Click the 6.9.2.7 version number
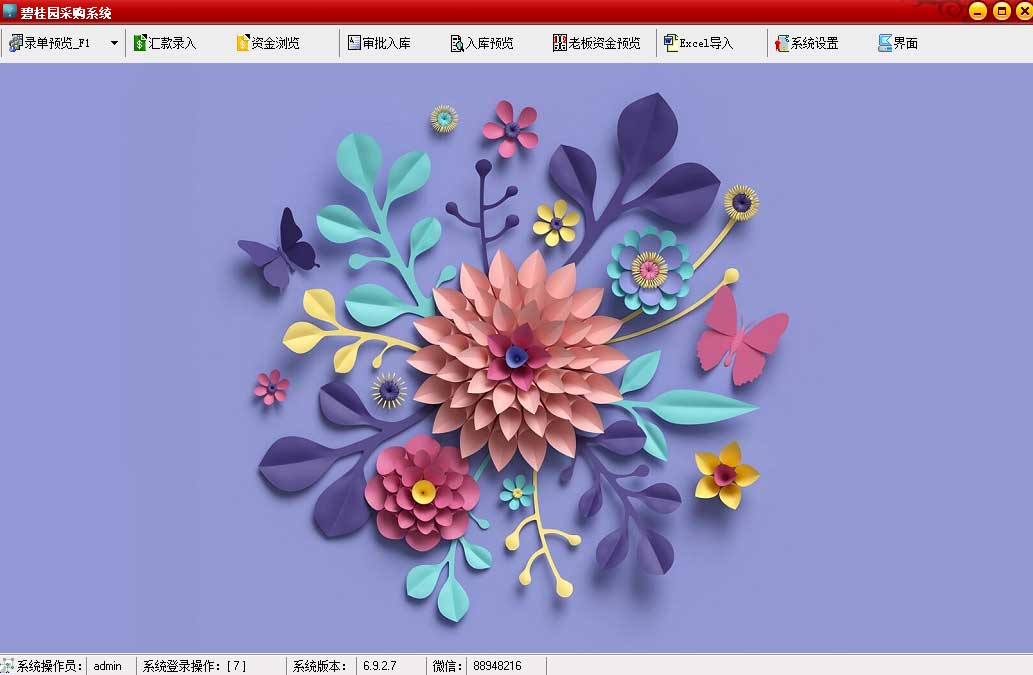The image size is (1033, 675). [379, 666]
